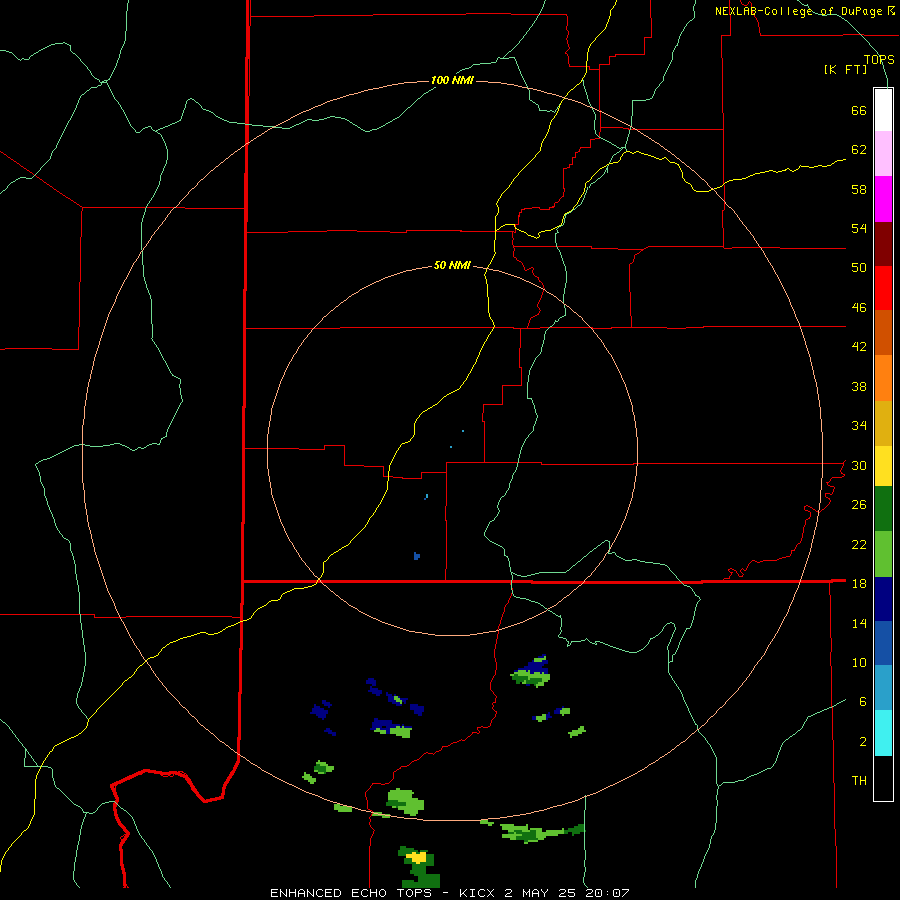
Task: Click the legend value "42"
Action: tap(859, 346)
